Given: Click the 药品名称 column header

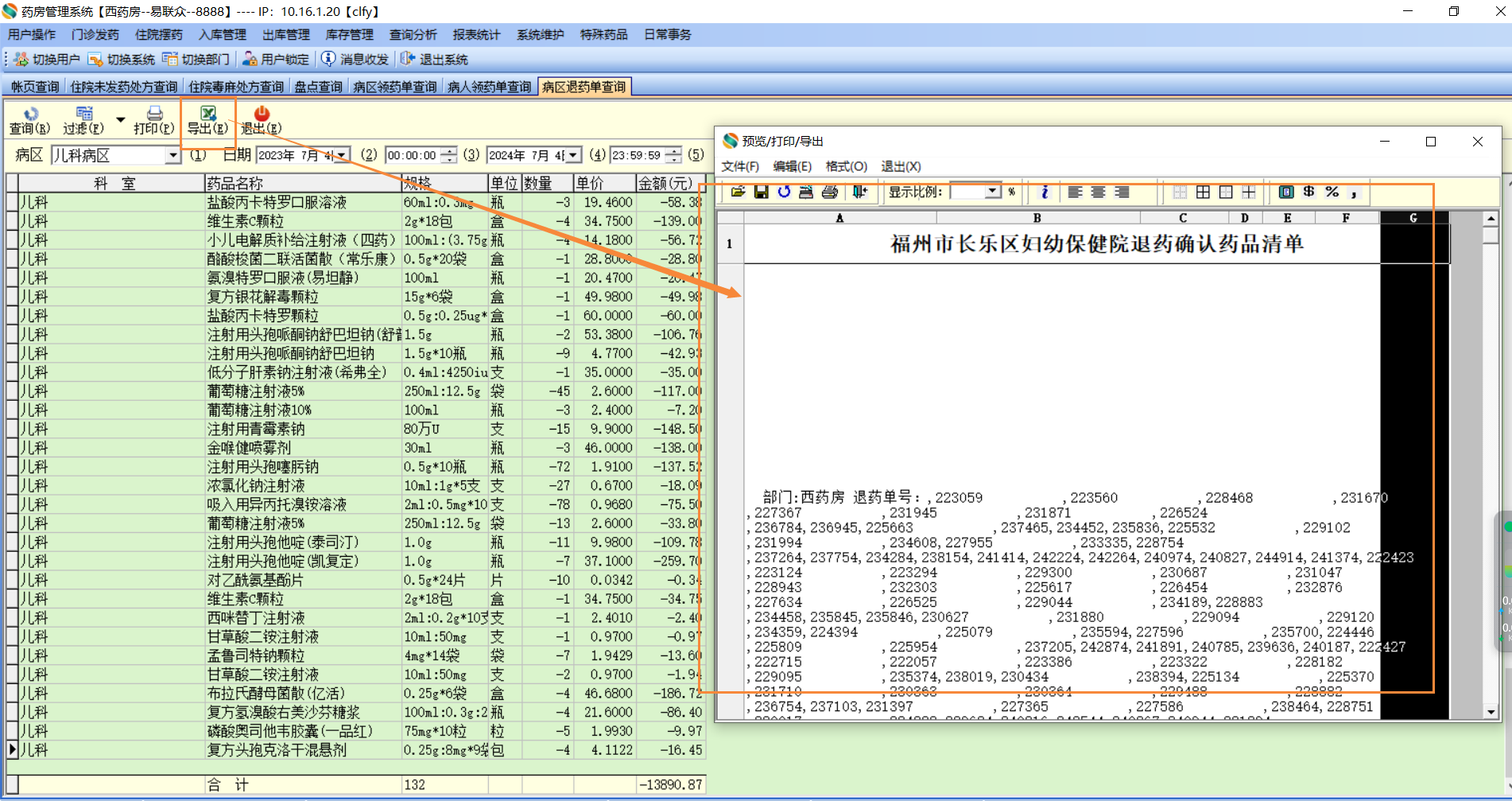Looking at the screenshot, I should click(303, 183).
